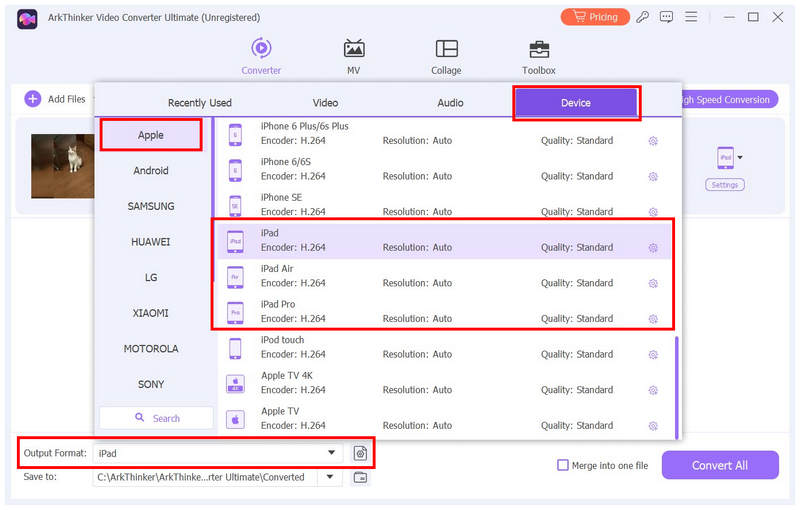
Task: Click the ArkThinker app logo
Action: (x=27, y=19)
